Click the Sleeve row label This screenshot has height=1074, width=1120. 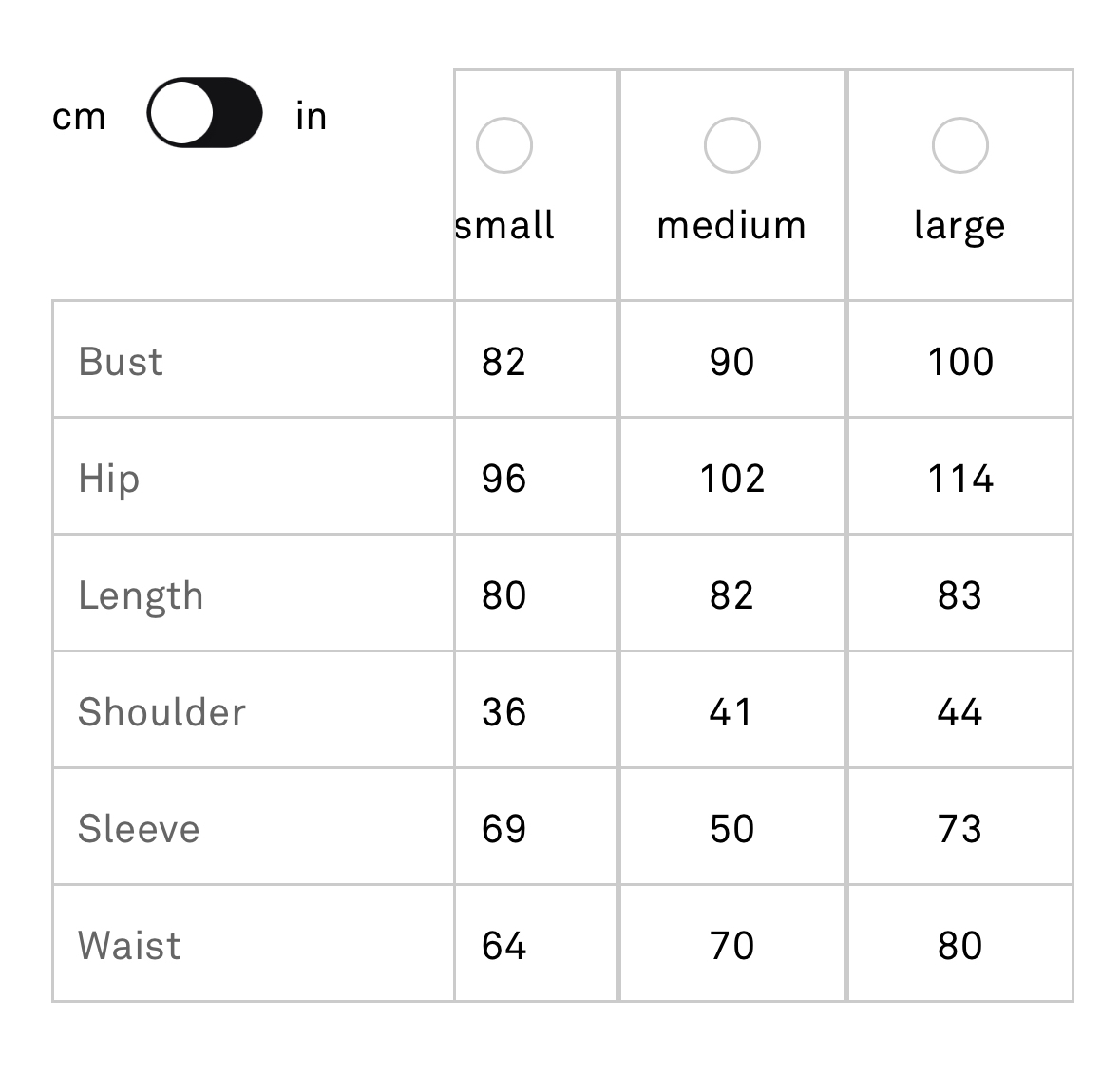[x=139, y=829]
